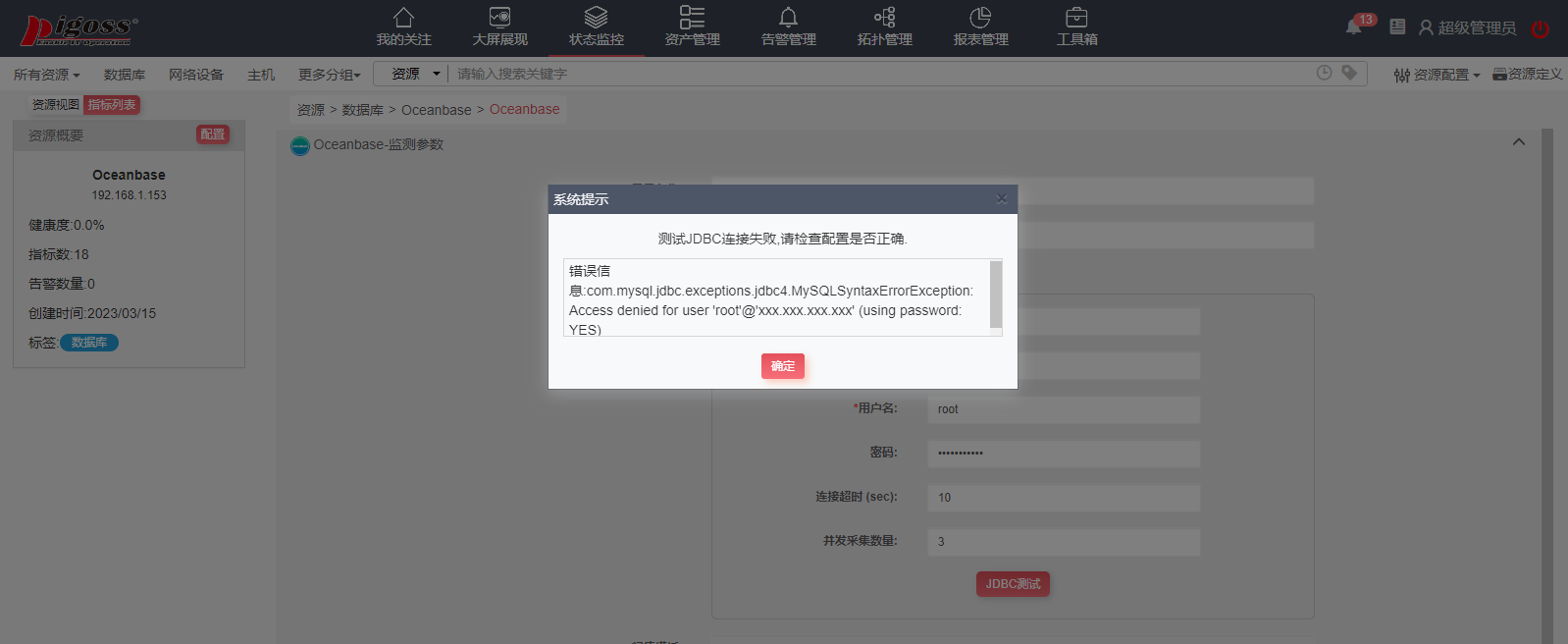Collapse the Oceanbase-监测参数 panel chevron
This screenshot has height=644, width=1568.
click(x=1519, y=142)
